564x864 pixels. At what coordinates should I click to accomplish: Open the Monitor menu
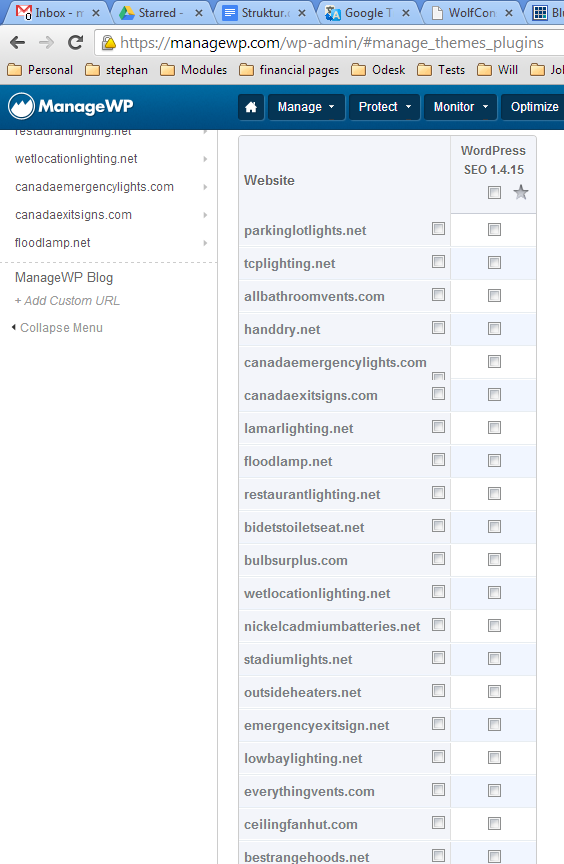pyautogui.click(x=460, y=107)
